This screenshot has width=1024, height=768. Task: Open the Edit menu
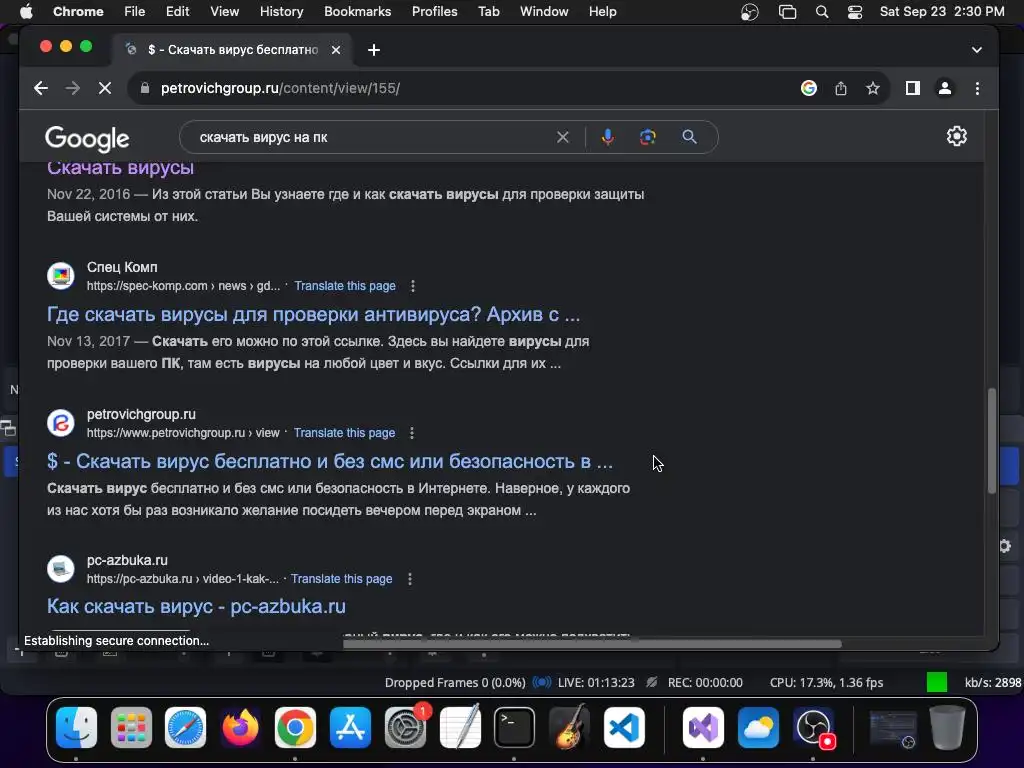click(x=177, y=12)
